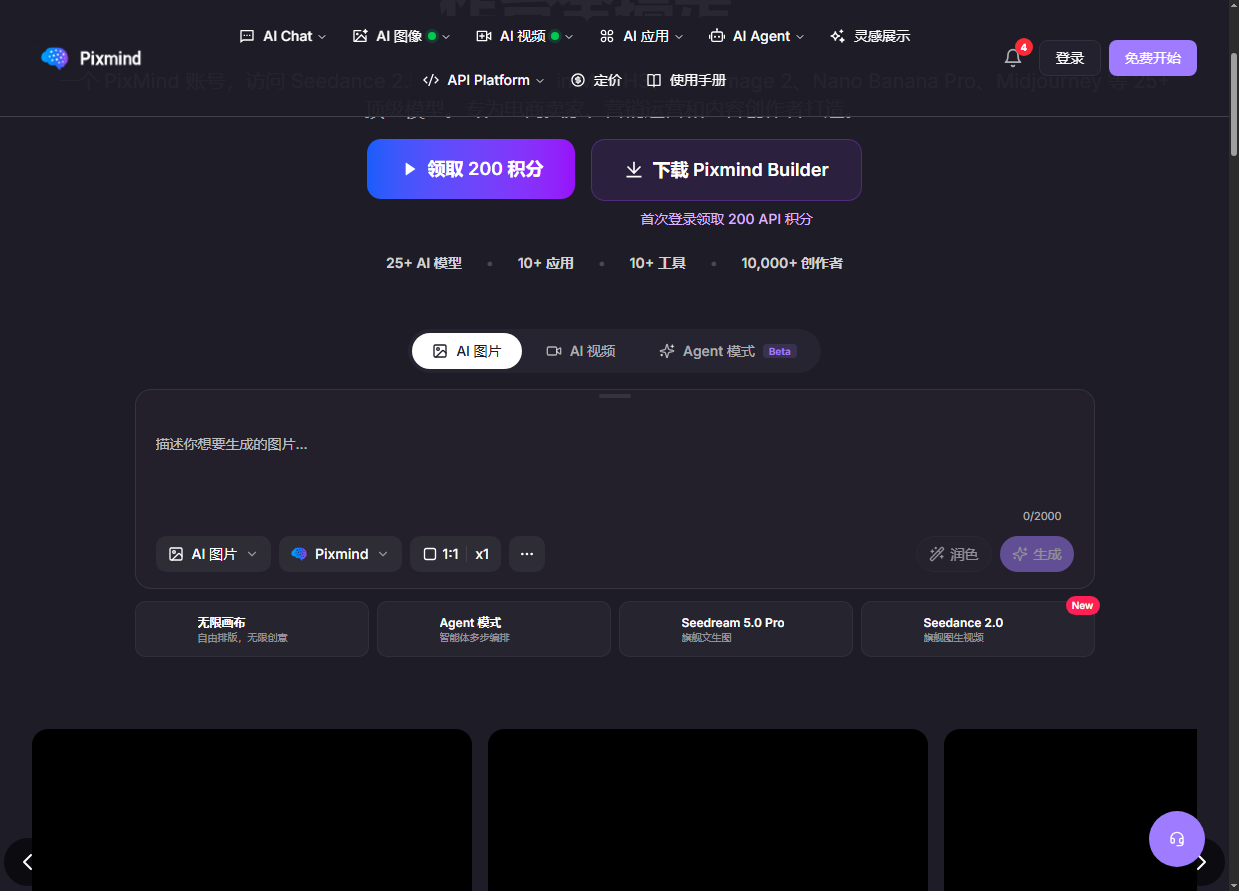Click the 灵感展示 sparkle icon
The width and height of the screenshot is (1239, 891).
click(838, 36)
